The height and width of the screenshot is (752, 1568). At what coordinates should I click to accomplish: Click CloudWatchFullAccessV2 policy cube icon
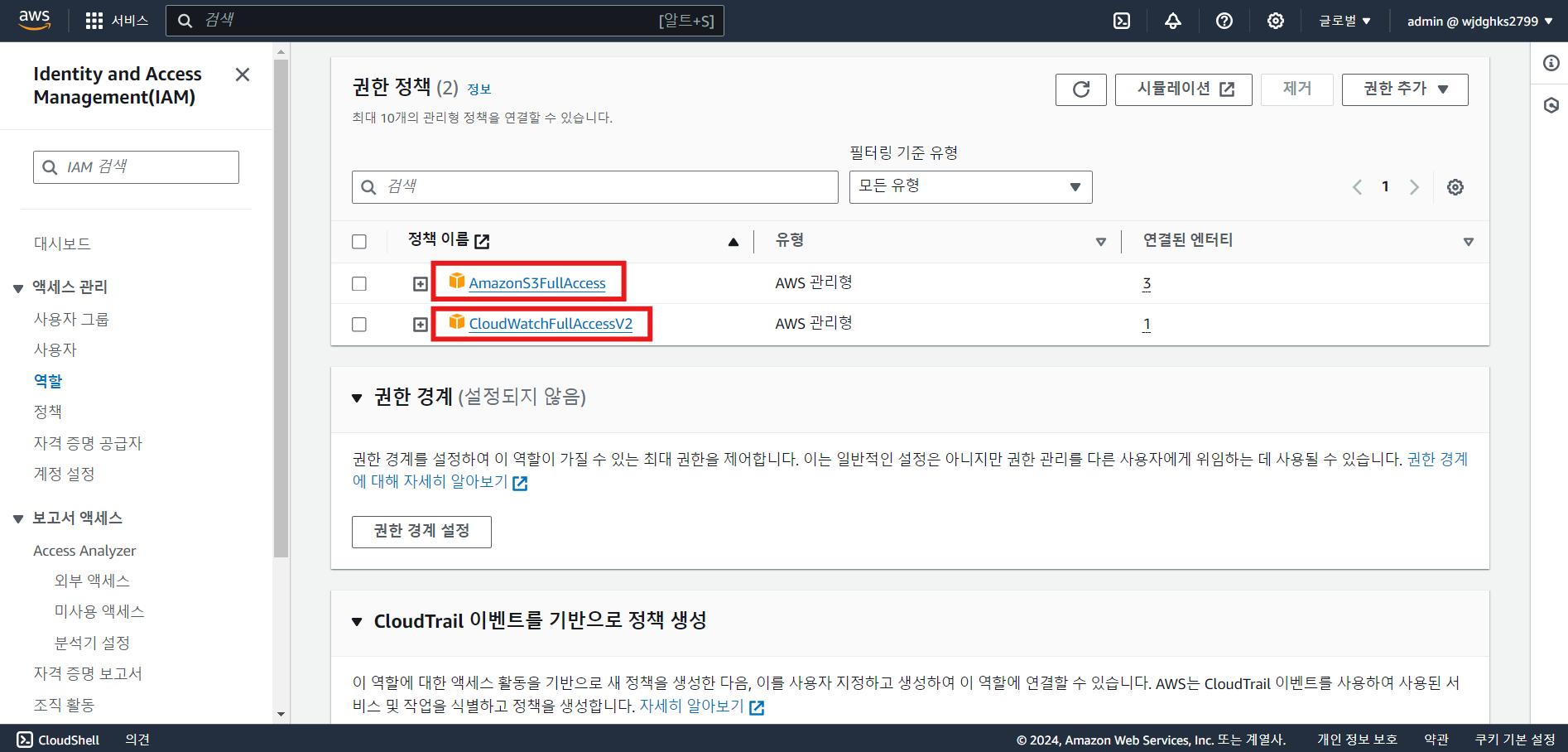pos(456,321)
